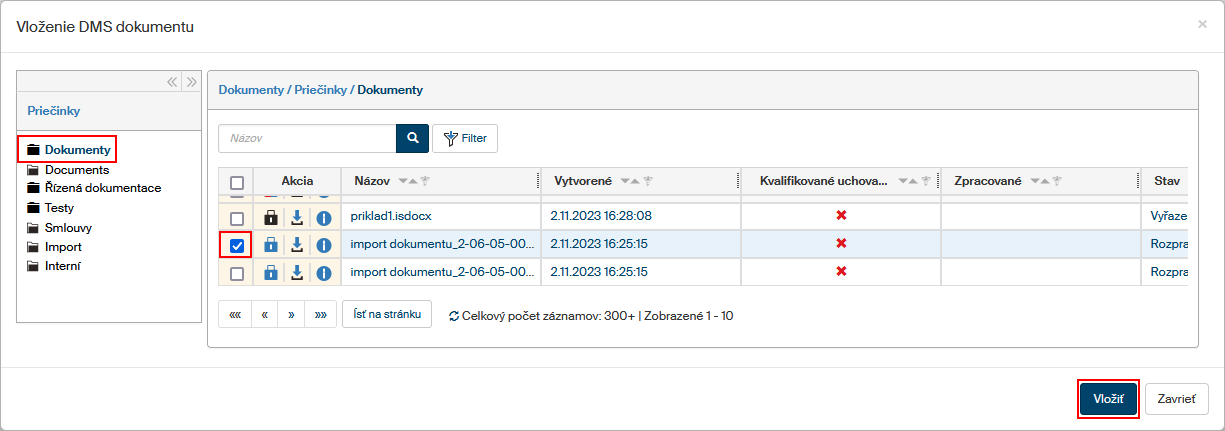
Task: Select the Řízená dokumentace folder
Action: (x=102, y=188)
